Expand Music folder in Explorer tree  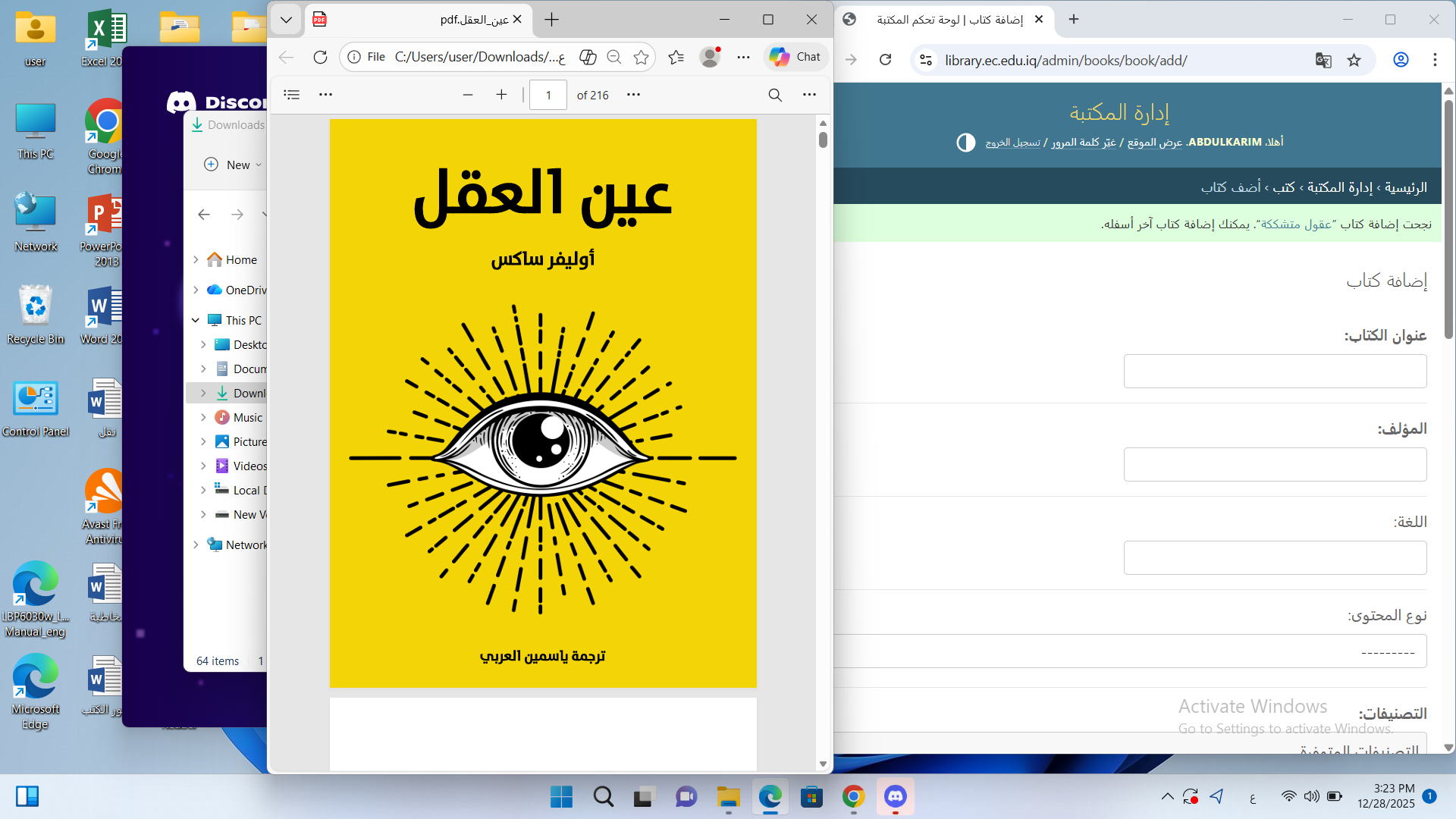coord(203,417)
